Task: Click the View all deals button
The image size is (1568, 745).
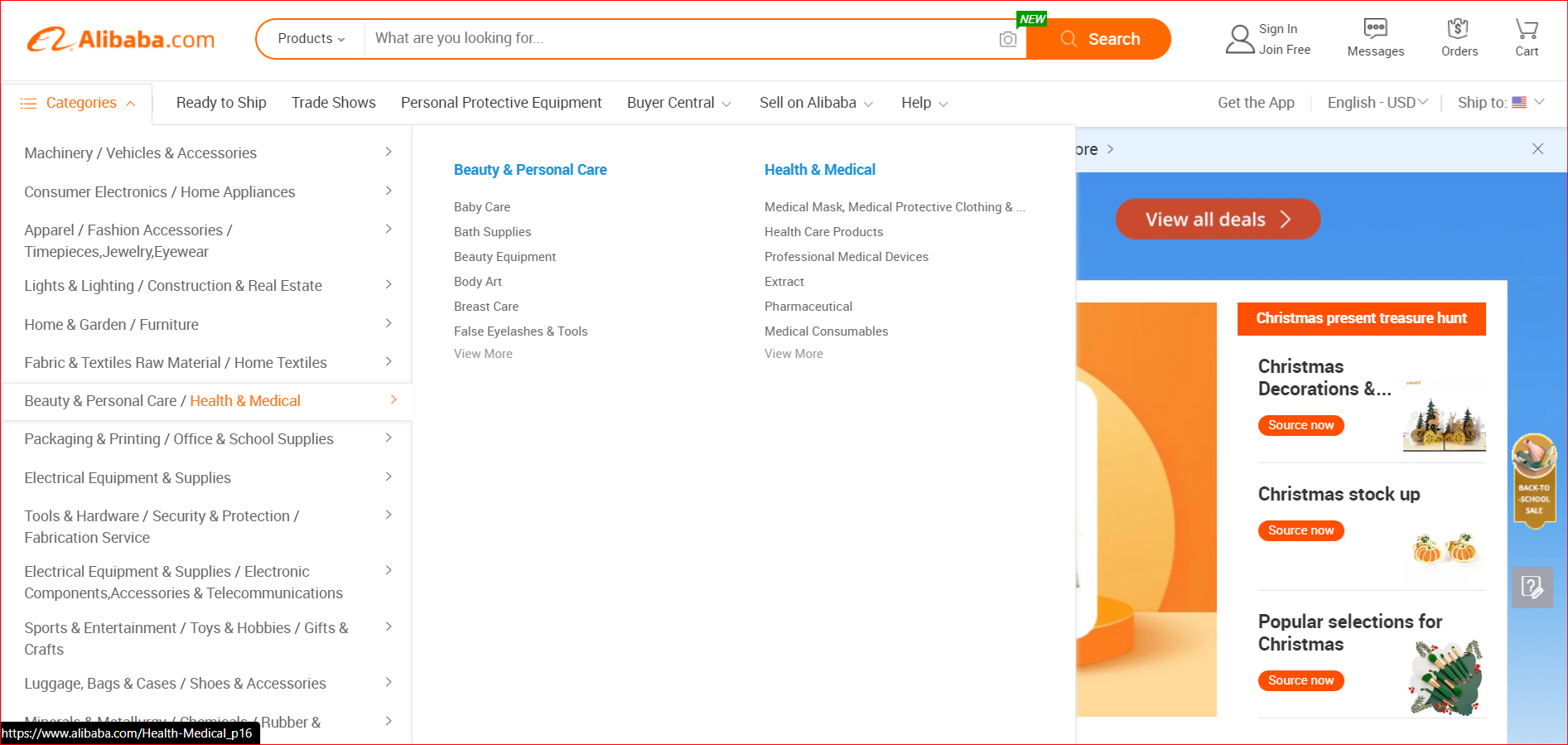Action: click(1217, 220)
